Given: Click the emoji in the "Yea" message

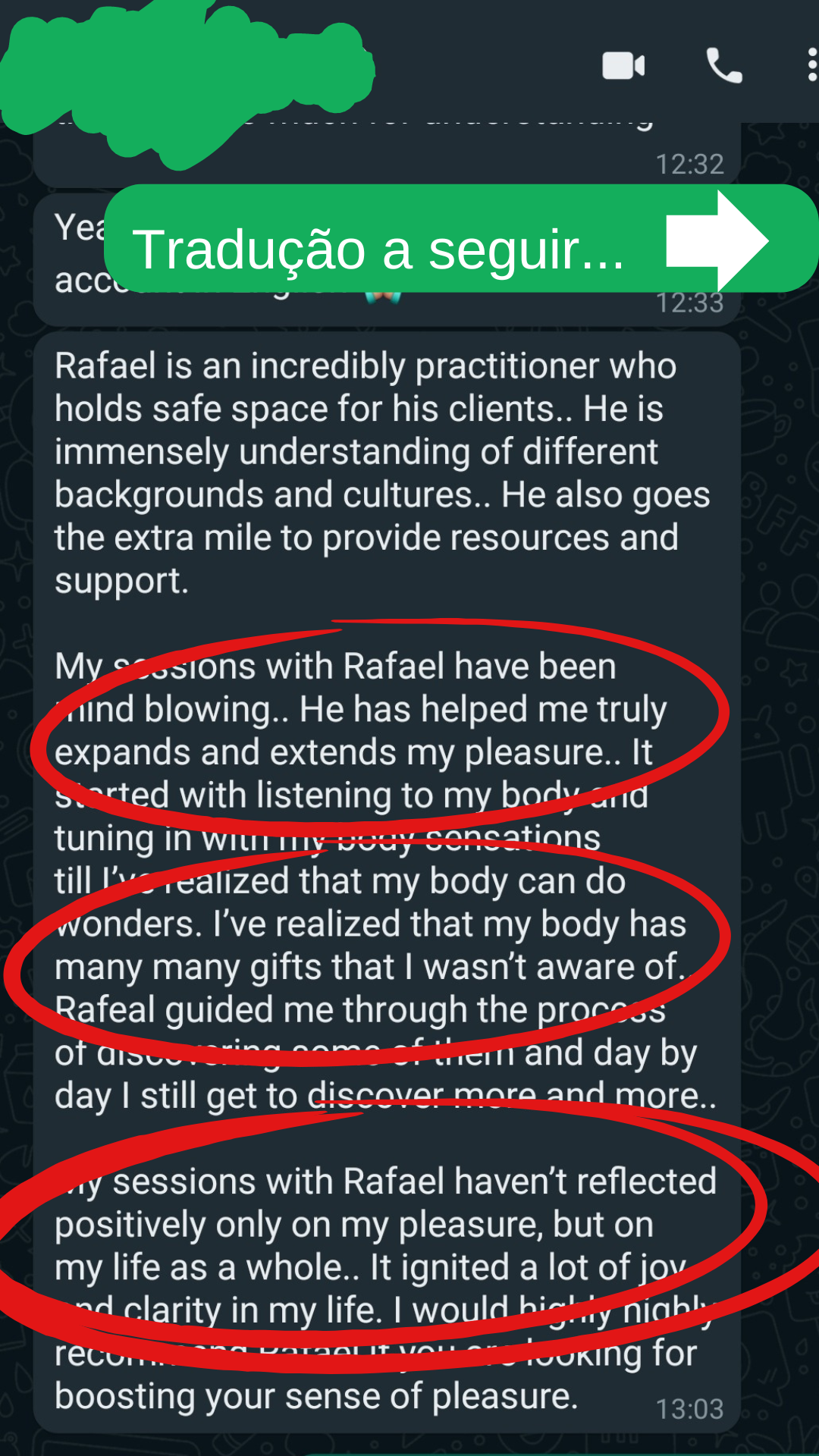Looking at the screenshot, I should 384,297.
